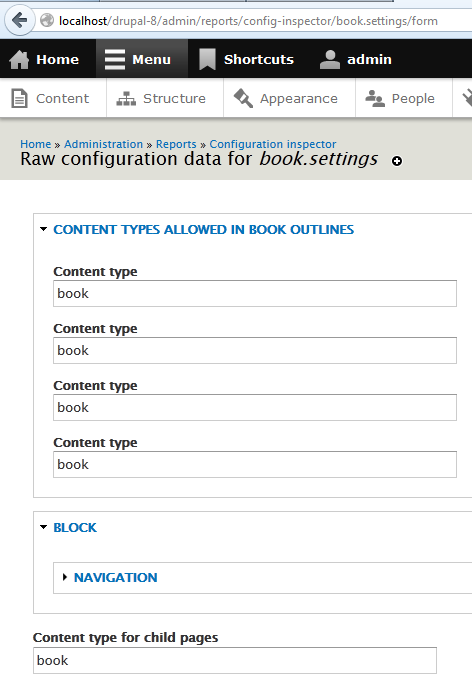Click the Home house icon in toolbar

click(19, 60)
